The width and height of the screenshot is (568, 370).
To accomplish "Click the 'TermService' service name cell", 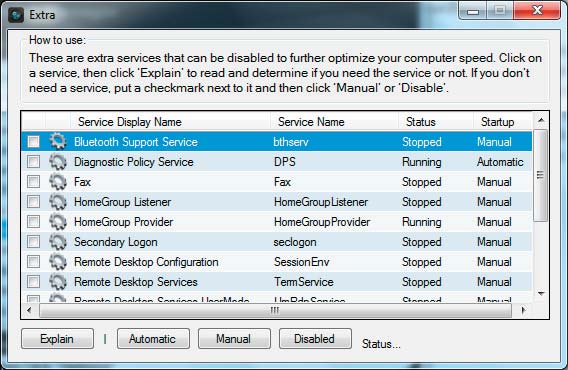I will (304, 282).
